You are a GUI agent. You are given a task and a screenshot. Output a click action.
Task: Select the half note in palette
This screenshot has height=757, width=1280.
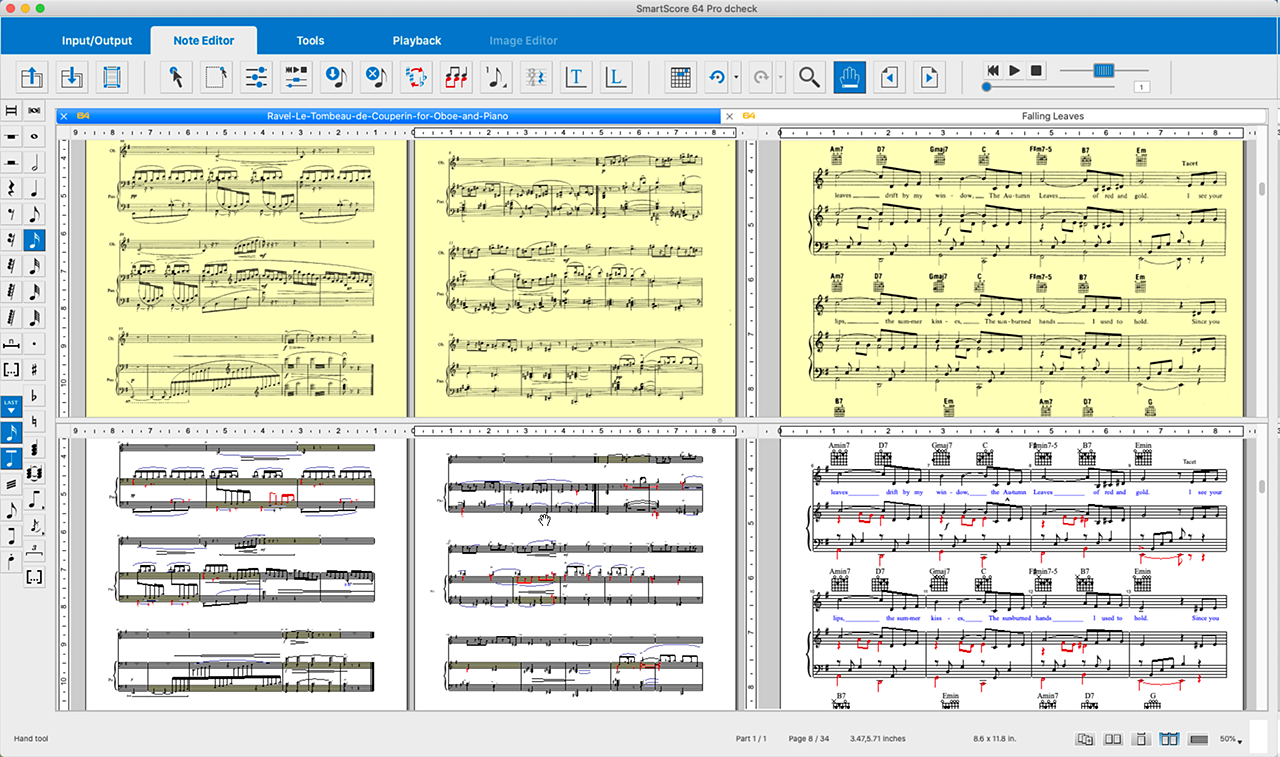tap(34, 162)
